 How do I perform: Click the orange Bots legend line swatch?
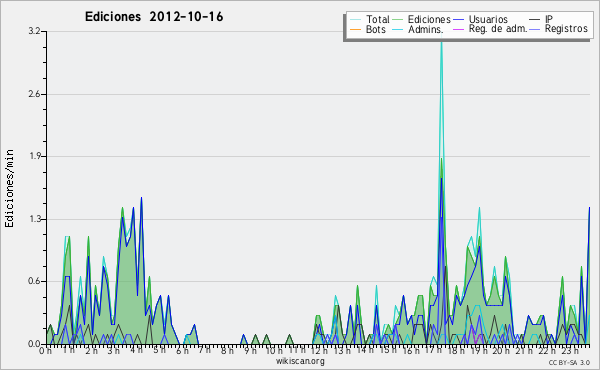[x=355, y=29]
